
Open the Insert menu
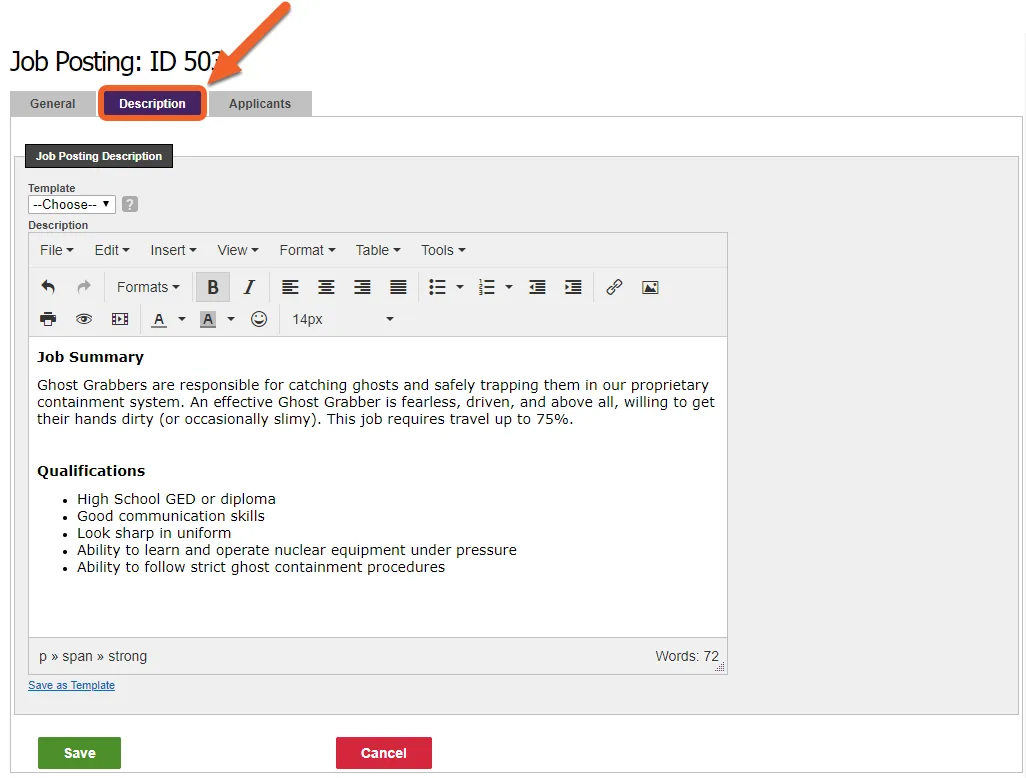click(x=173, y=250)
